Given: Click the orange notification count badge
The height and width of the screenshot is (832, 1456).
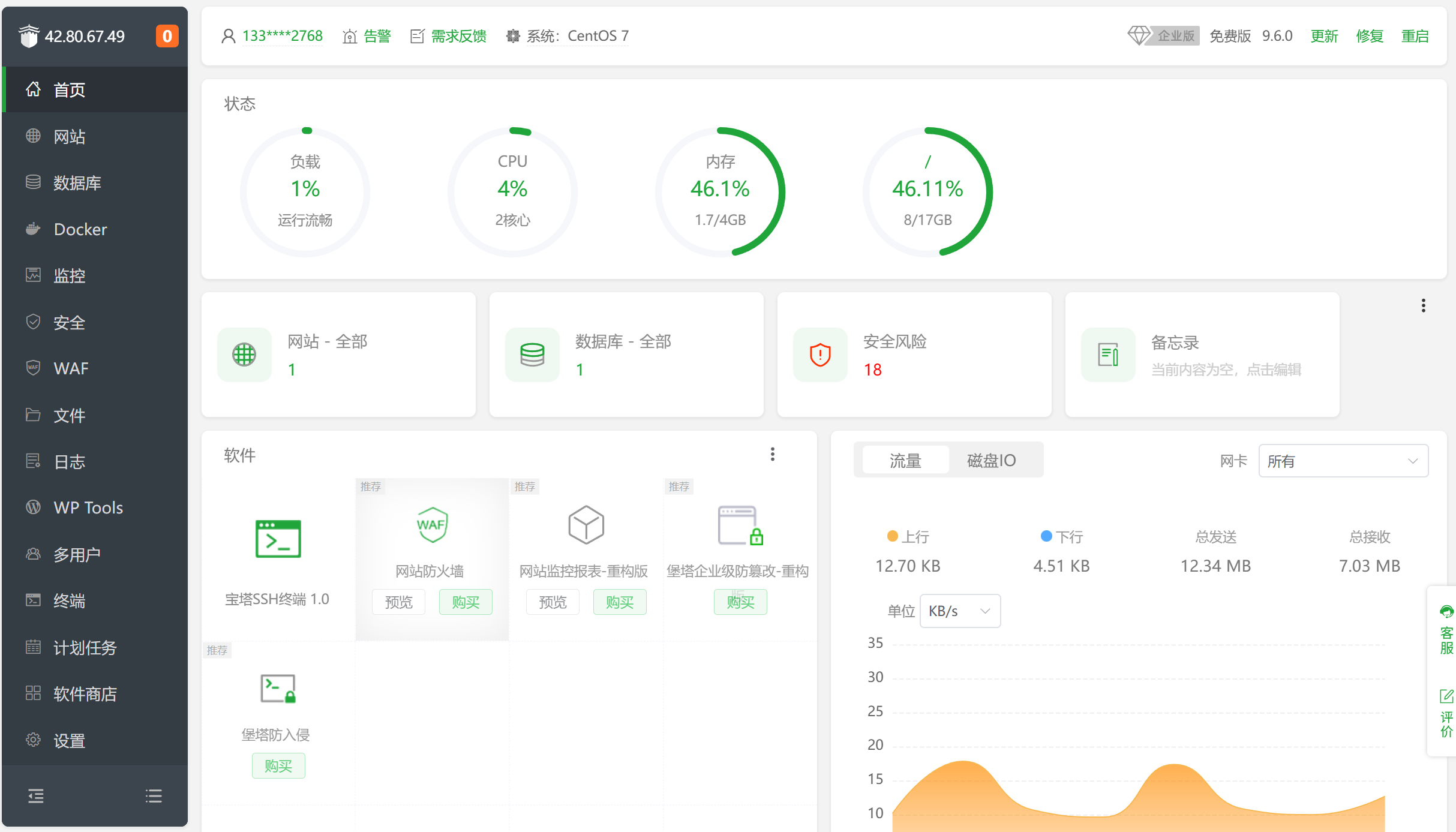Looking at the screenshot, I should (x=167, y=36).
